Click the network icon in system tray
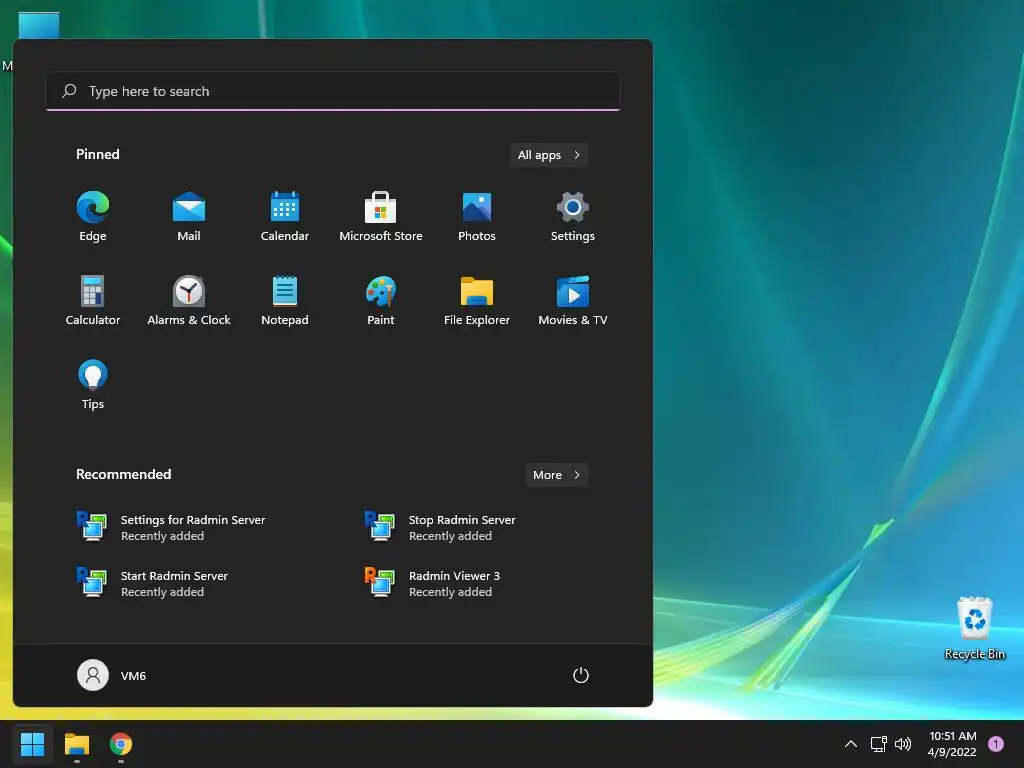Image resolution: width=1024 pixels, height=768 pixels. point(878,744)
